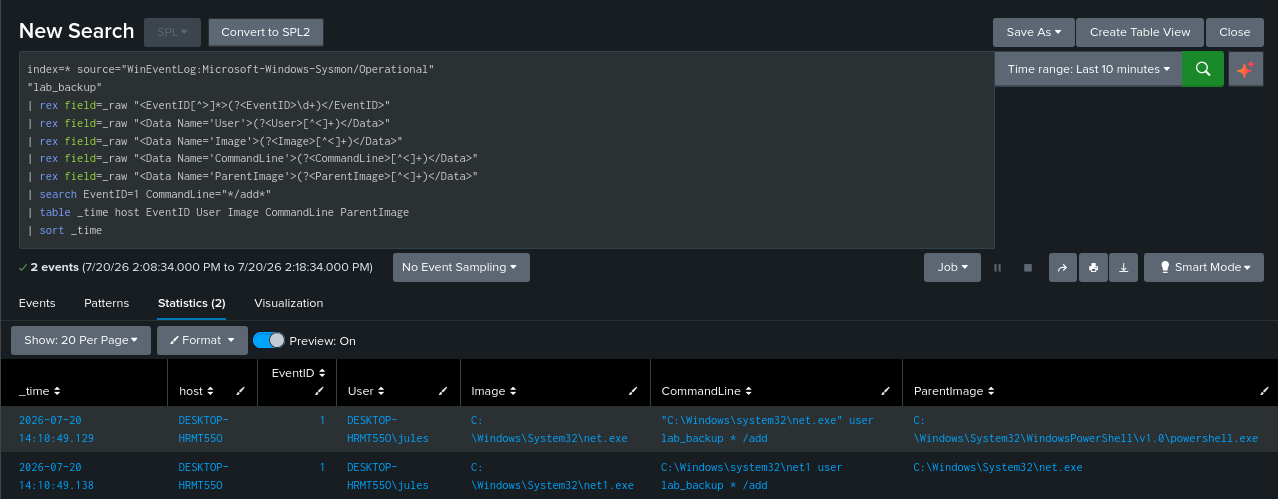1278x499 pixels.
Task: Edit the ParentImage column with pencil icon
Action: click(1264, 391)
